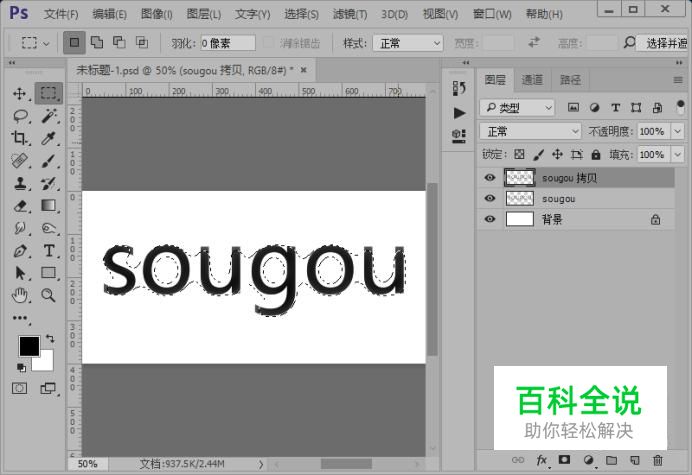Select the Path Selection tool
The width and height of the screenshot is (692, 475).
point(19,273)
